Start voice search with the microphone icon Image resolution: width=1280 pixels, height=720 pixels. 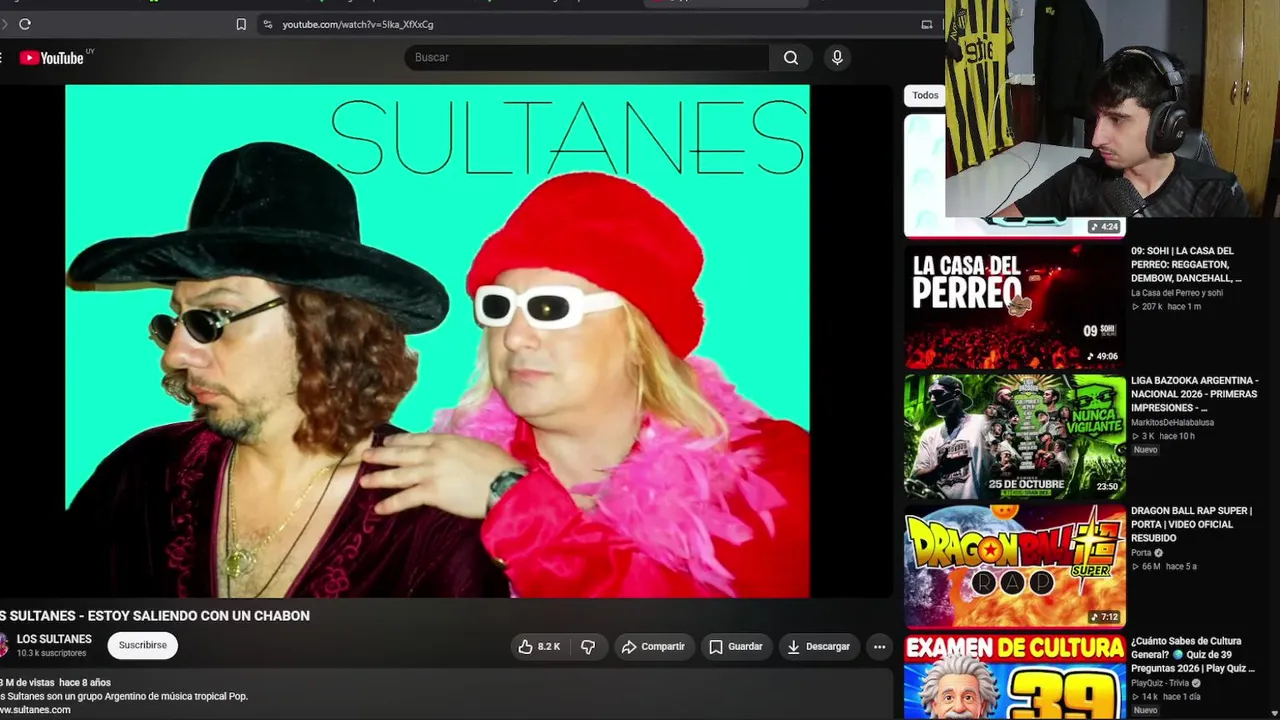[x=837, y=58]
